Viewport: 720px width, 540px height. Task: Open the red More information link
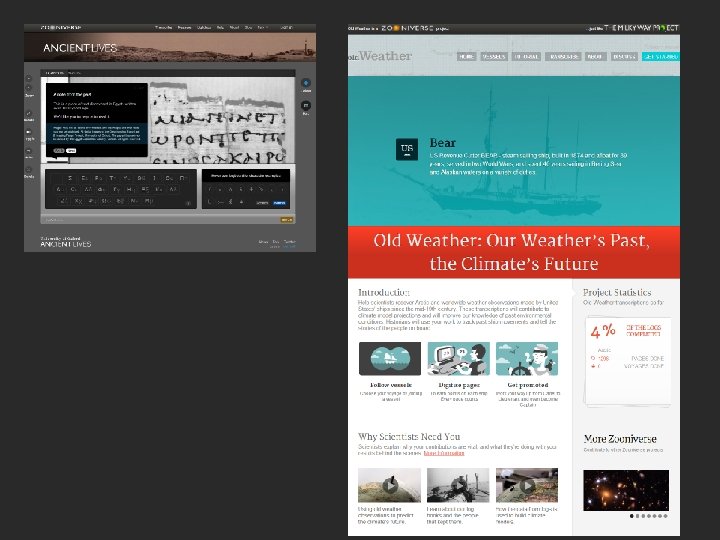[444, 453]
